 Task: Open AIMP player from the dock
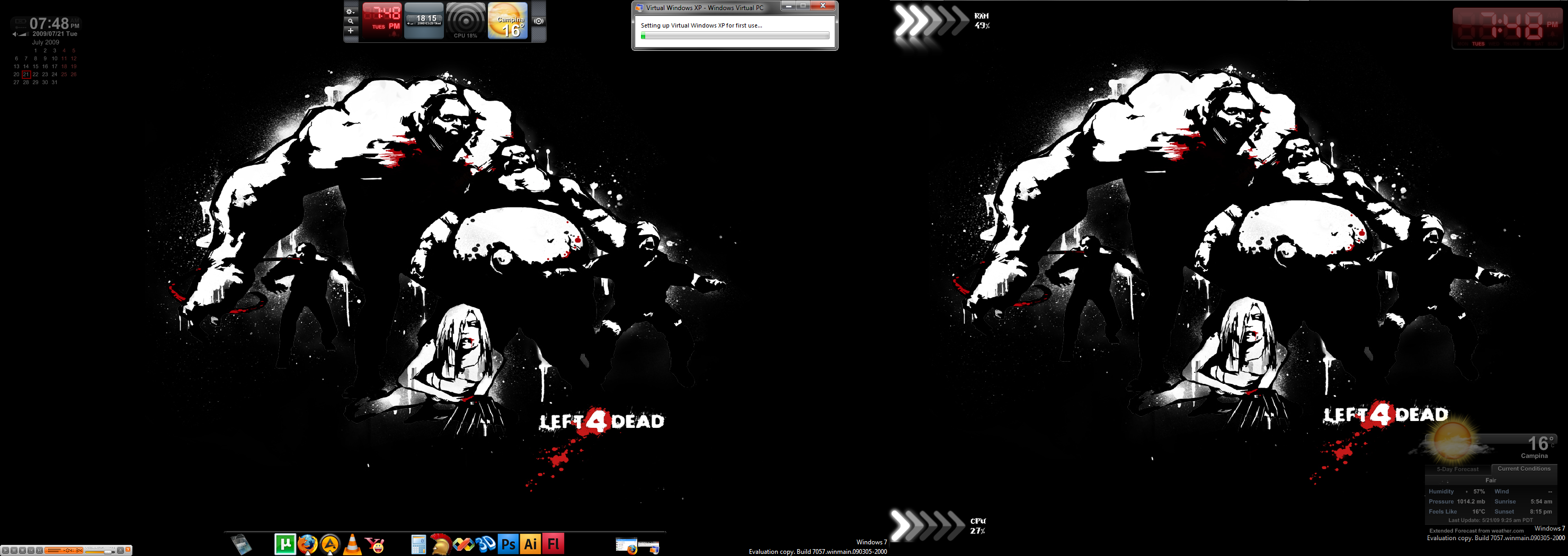point(330,544)
